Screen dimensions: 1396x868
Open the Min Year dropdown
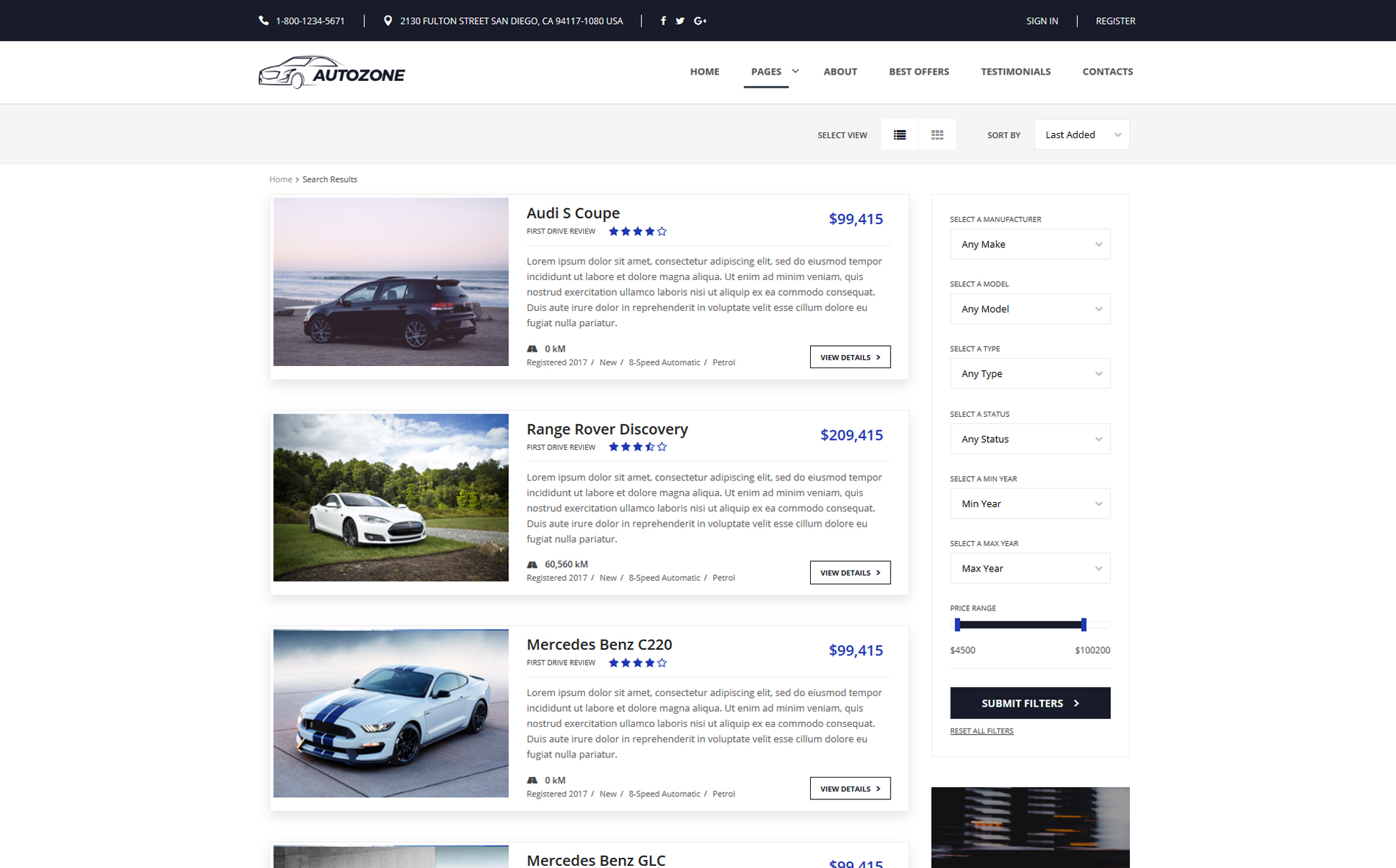tap(1030, 503)
